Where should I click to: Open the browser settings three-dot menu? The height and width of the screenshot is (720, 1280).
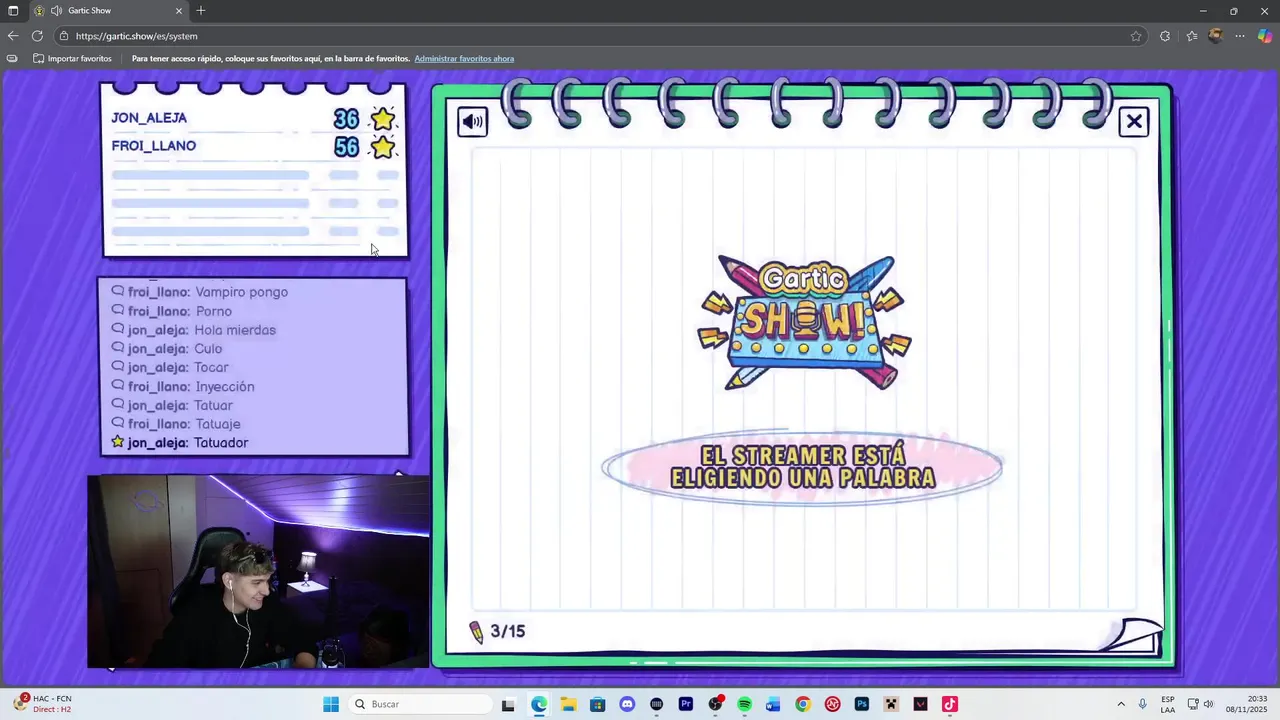1240,36
